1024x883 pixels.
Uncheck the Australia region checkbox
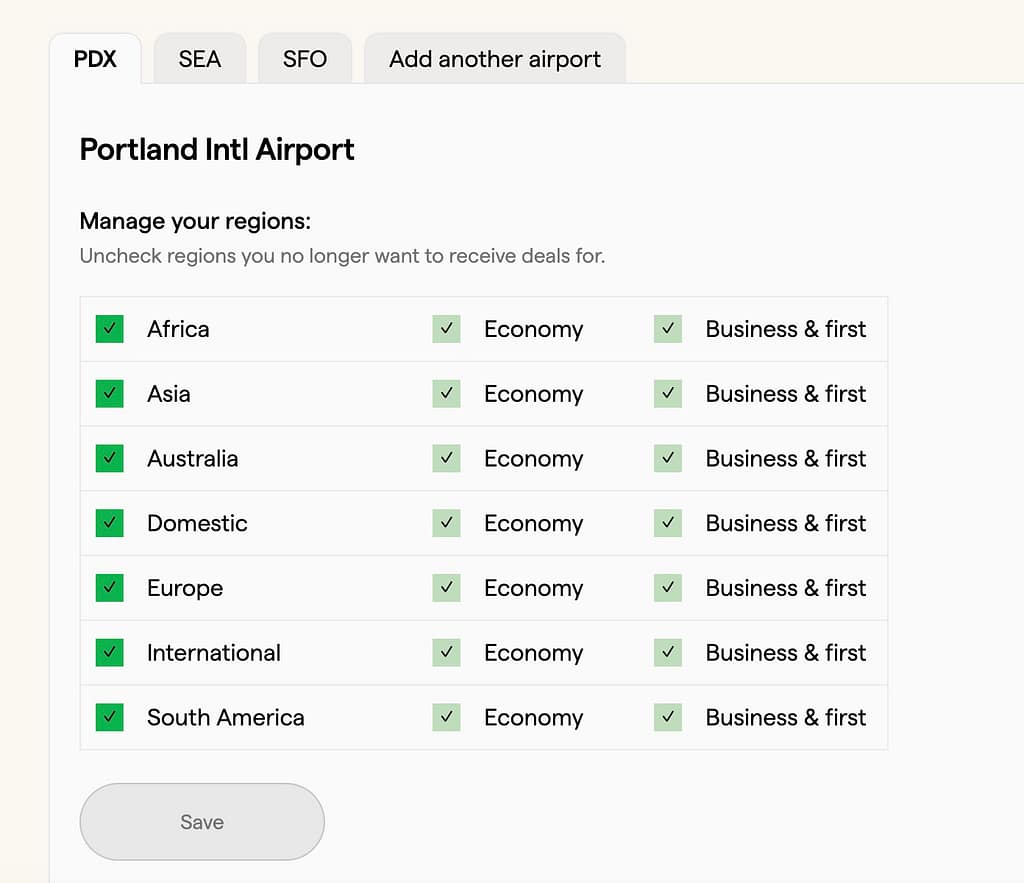109,458
